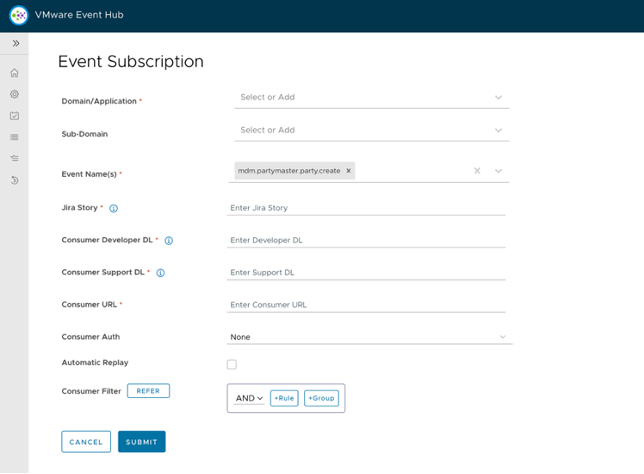Show info for Consumer Developer DL

169,240
